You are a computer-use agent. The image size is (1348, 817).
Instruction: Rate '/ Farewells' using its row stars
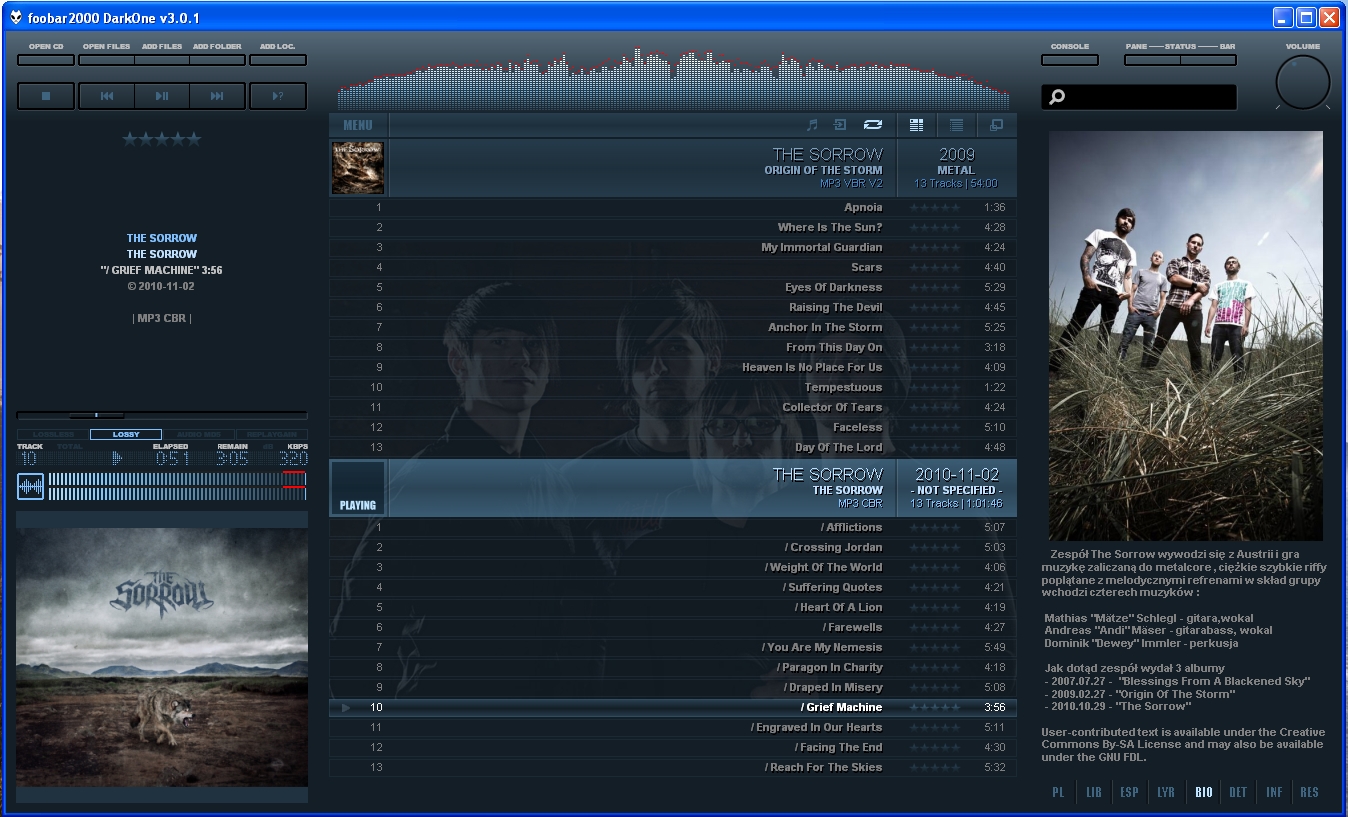(934, 627)
